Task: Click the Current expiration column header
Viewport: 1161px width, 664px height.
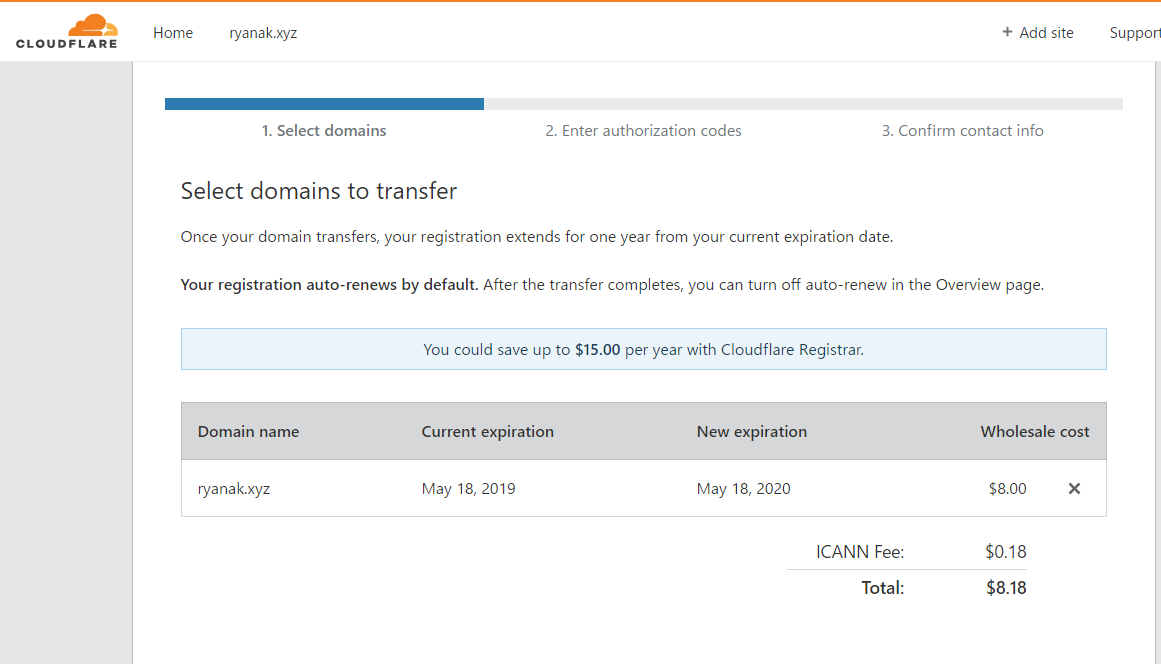Action: [487, 432]
